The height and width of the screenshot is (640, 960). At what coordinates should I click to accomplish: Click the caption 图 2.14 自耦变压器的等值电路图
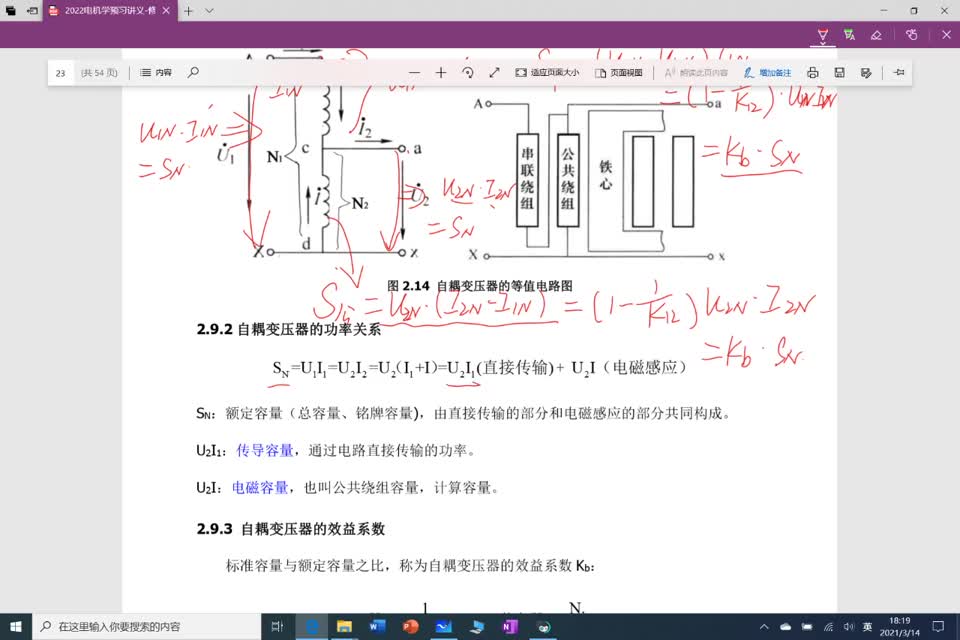[x=480, y=286]
